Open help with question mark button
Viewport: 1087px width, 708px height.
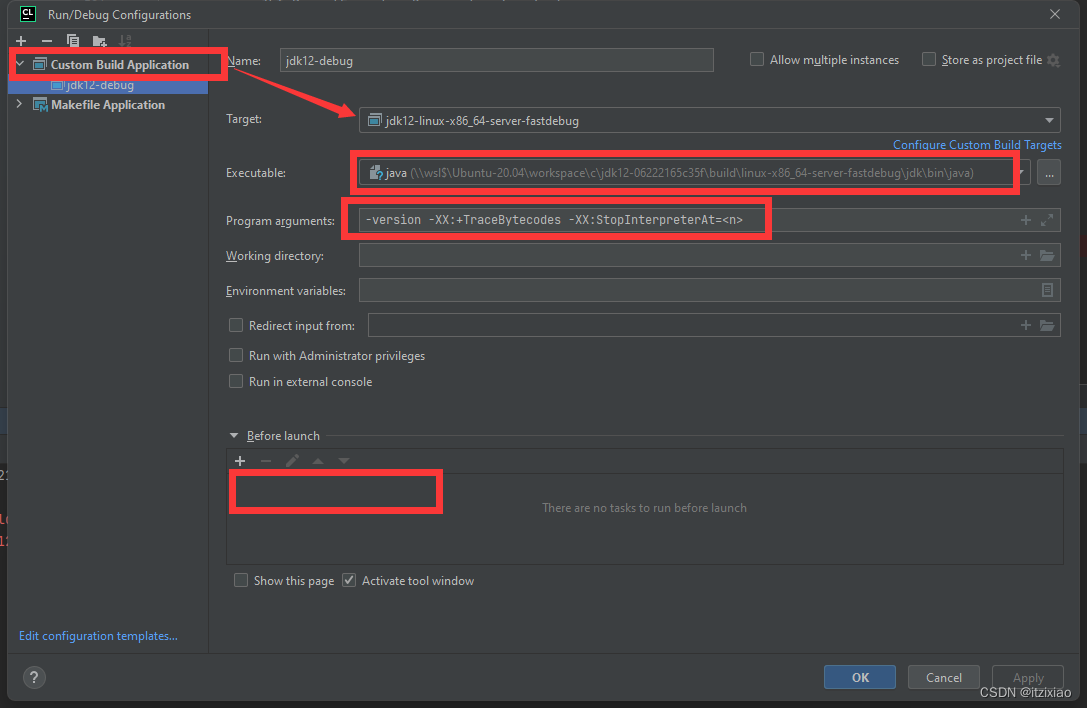point(34,677)
